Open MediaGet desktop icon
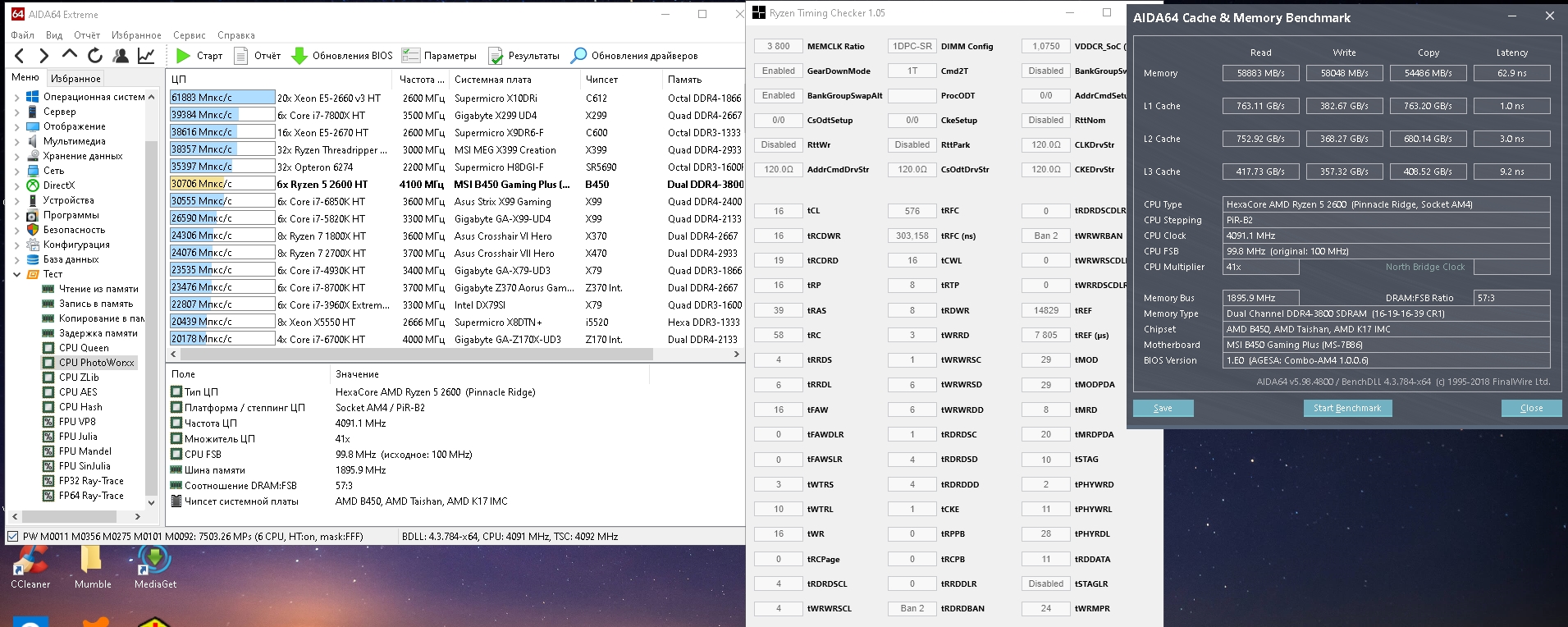 [155, 567]
